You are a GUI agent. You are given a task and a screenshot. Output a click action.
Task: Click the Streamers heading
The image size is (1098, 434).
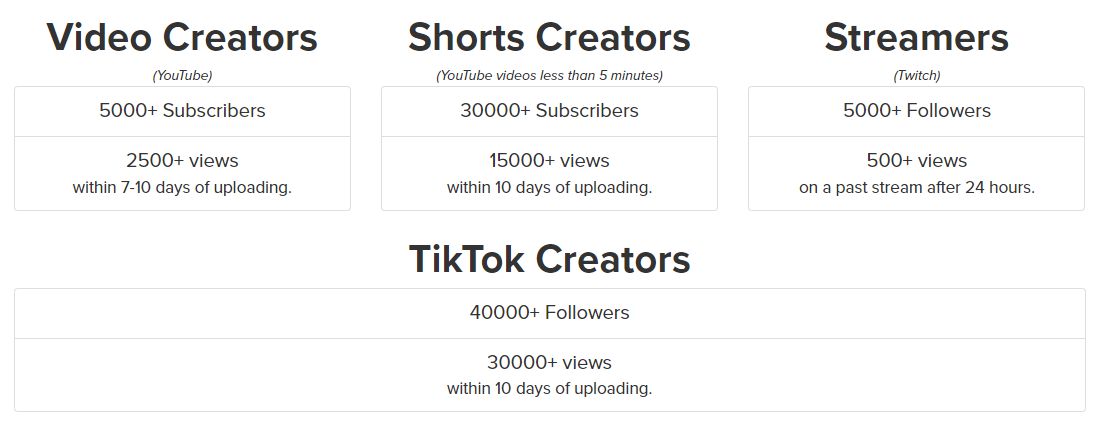[x=916, y=37]
